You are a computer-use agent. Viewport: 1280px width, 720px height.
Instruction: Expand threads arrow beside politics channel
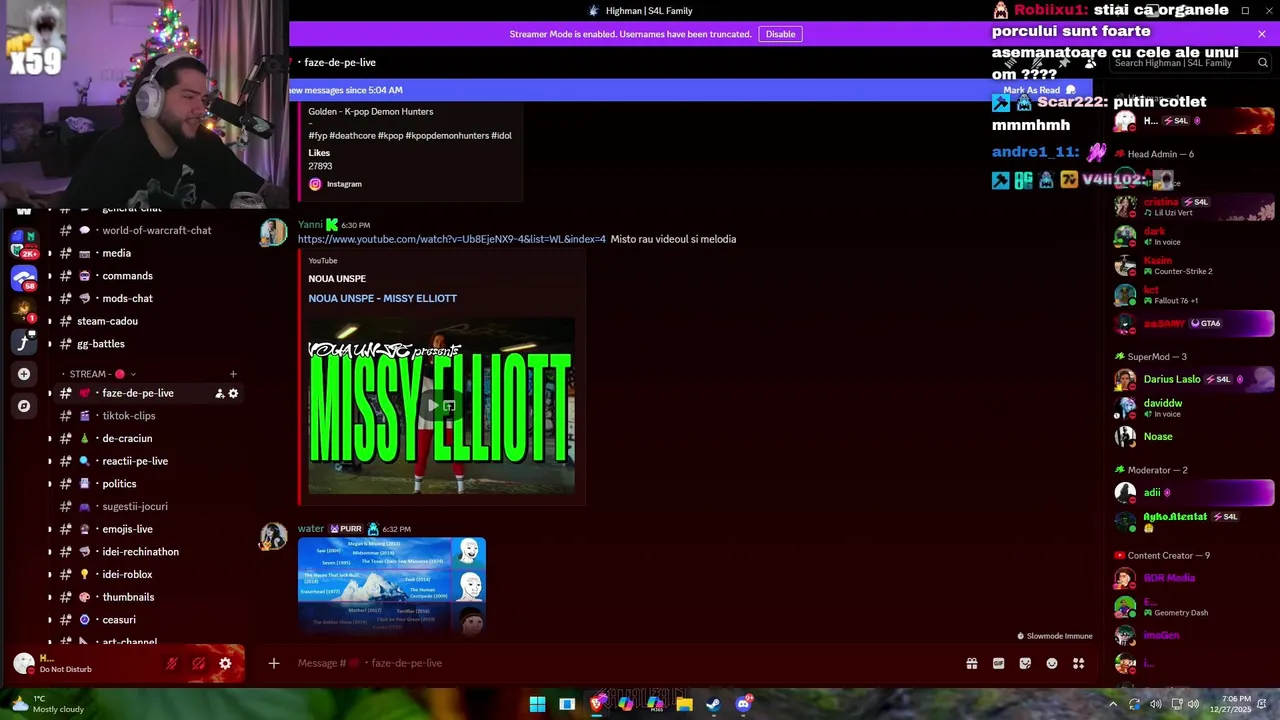pos(50,484)
